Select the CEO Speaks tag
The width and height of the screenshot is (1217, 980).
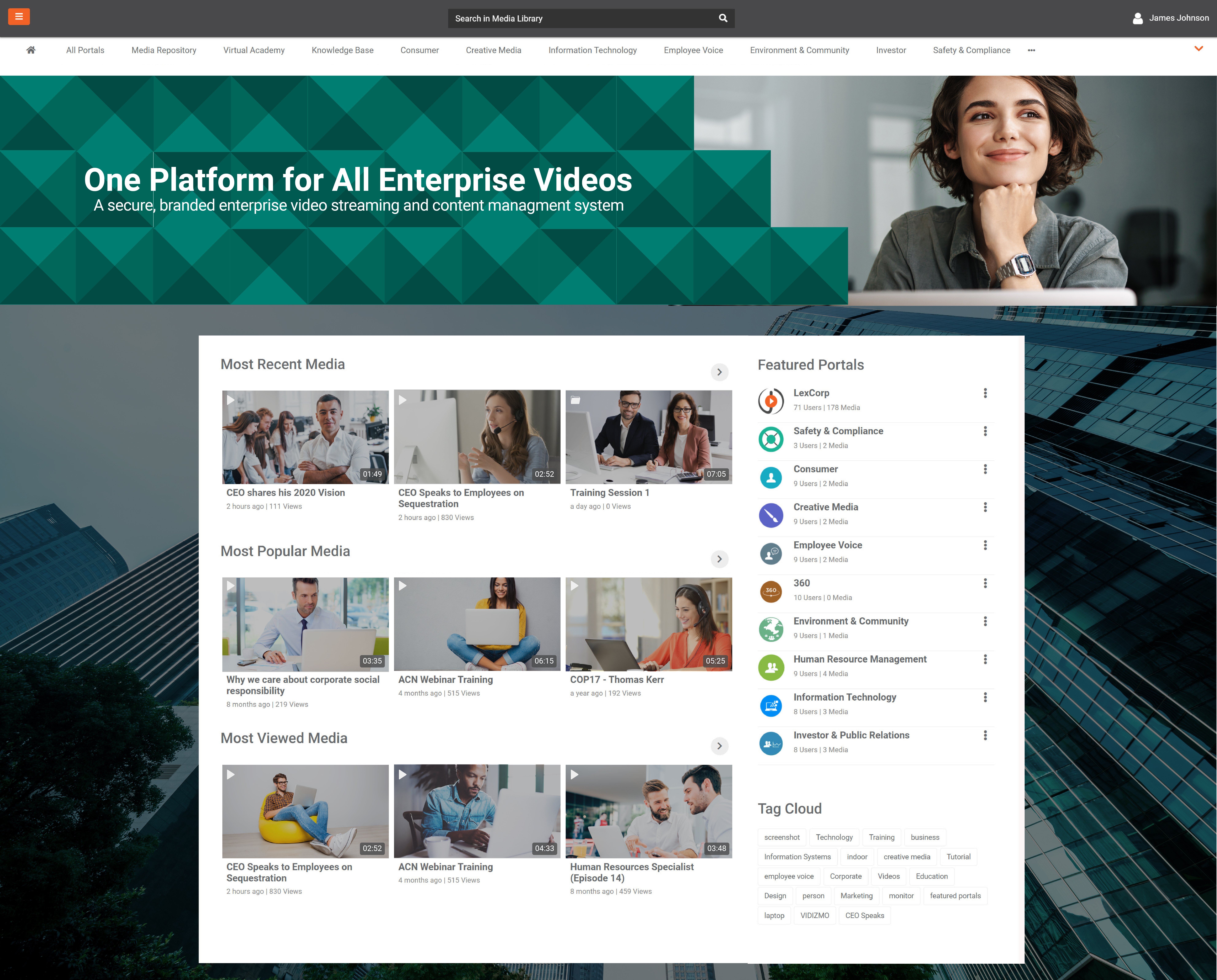[x=865, y=916]
